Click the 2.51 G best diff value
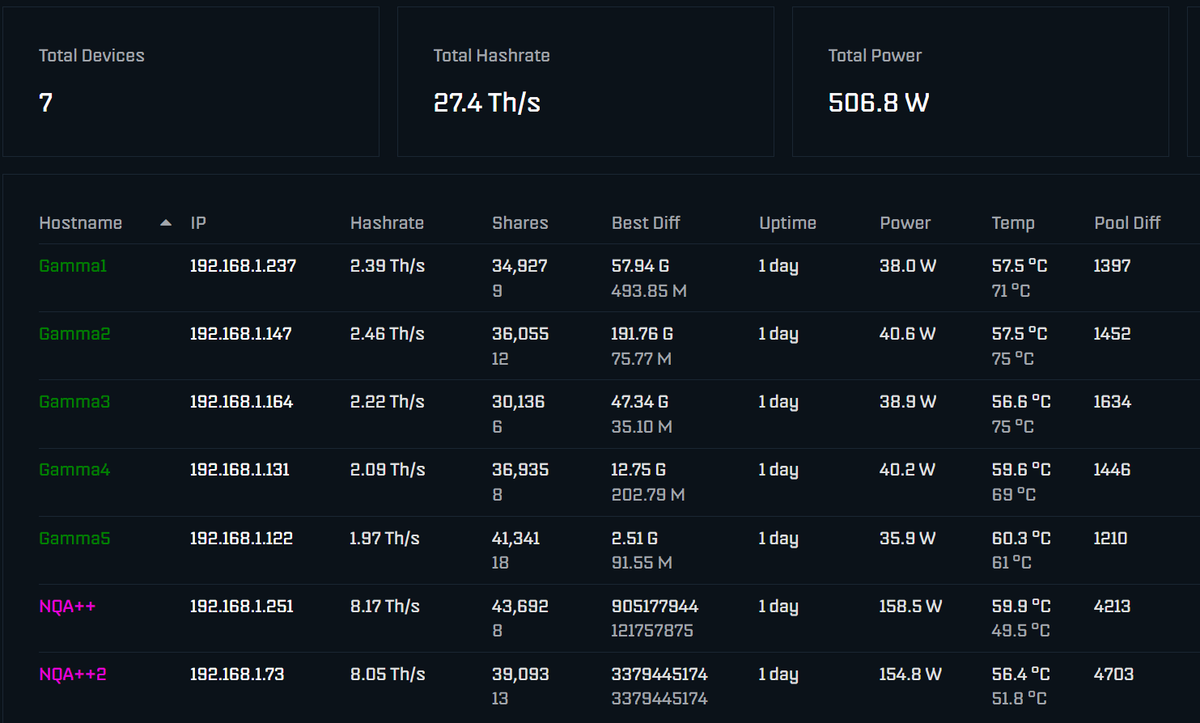1200x723 pixels. point(635,538)
